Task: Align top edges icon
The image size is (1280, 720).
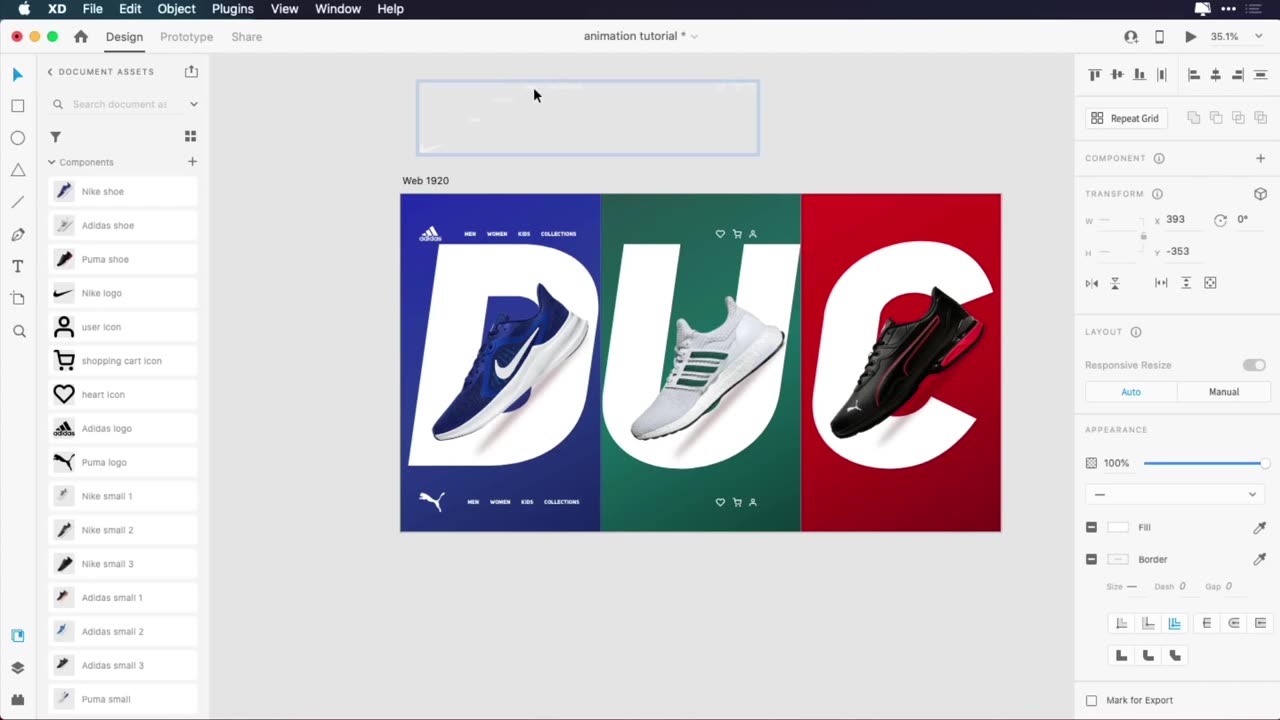Action: [1094, 75]
